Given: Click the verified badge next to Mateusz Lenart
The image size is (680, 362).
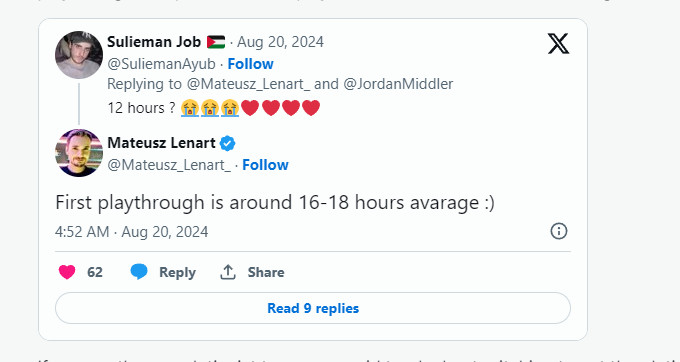Looking at the screenshot, I should (x=227, y=143).
